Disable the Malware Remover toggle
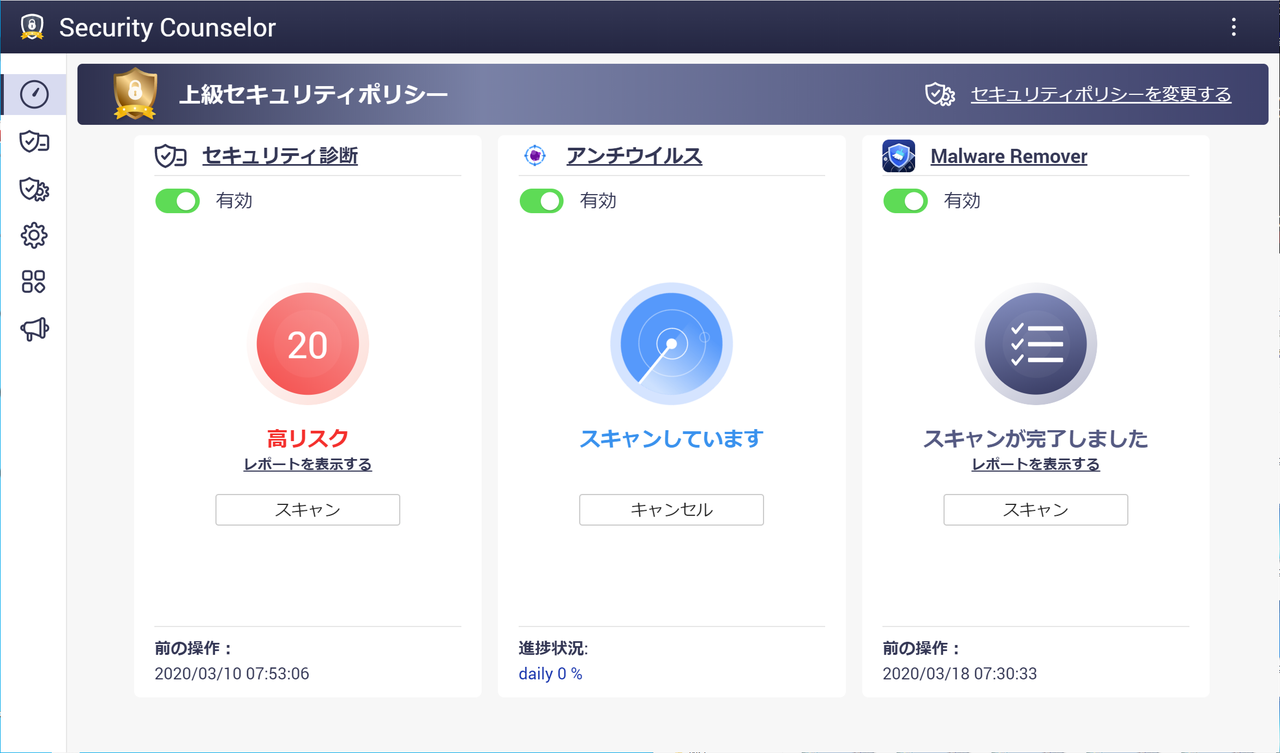 905,201
